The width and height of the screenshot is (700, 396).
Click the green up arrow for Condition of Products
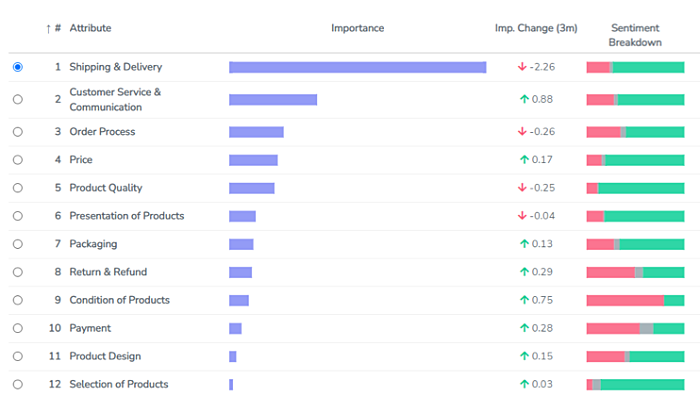524,300
